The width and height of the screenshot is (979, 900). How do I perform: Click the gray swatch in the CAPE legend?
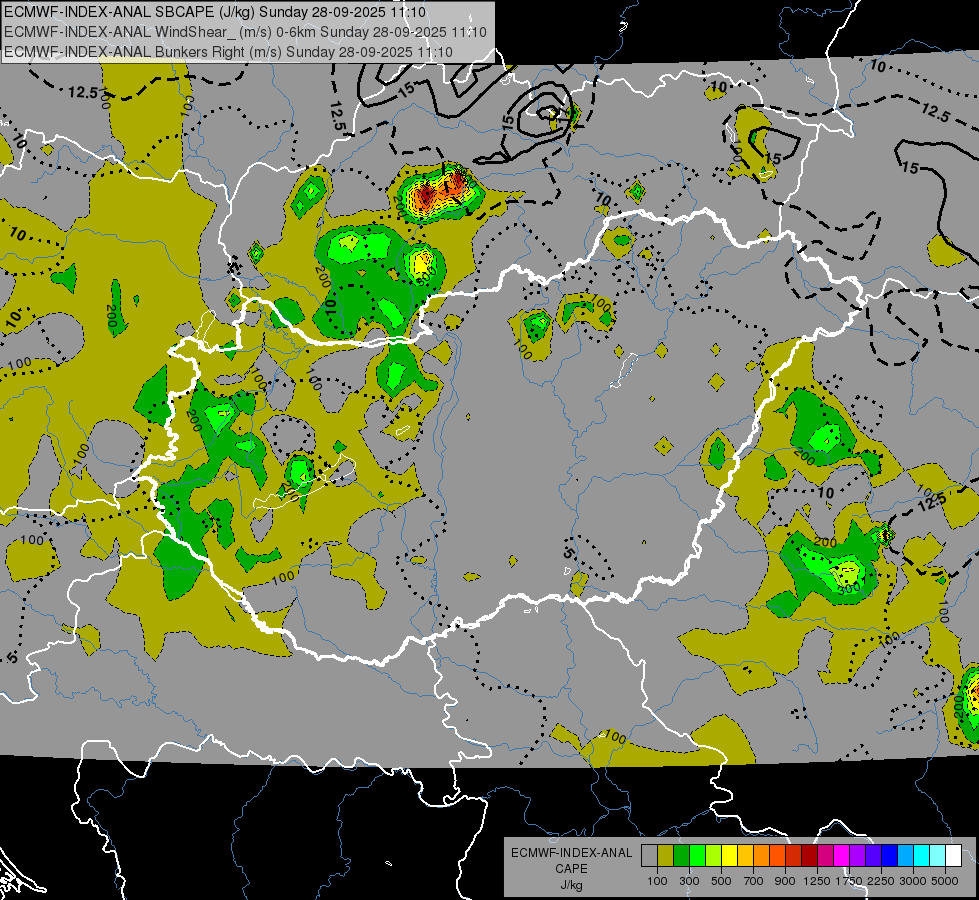tap(649, 856)
